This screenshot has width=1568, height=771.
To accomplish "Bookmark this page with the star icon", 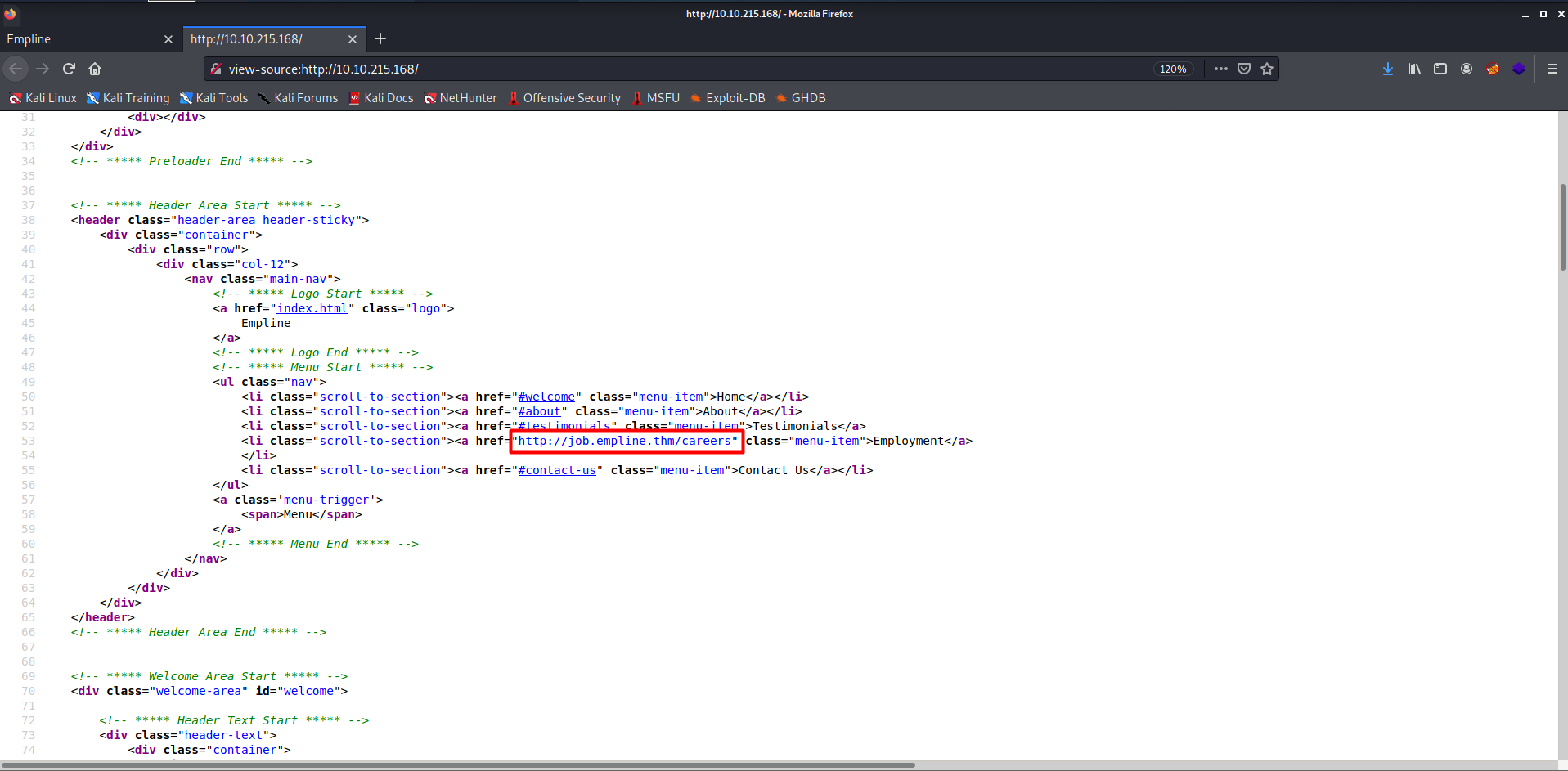I will (1267, 69).
